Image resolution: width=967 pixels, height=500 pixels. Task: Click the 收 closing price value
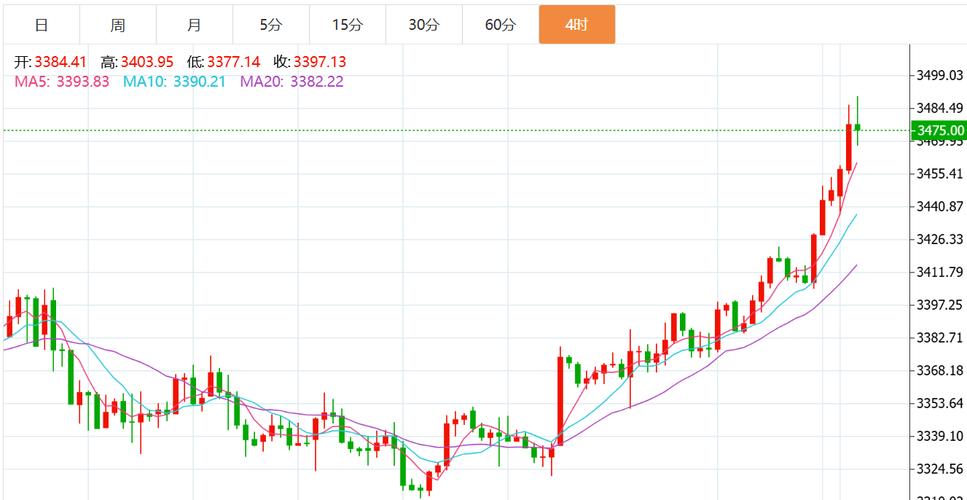[319, 62]
